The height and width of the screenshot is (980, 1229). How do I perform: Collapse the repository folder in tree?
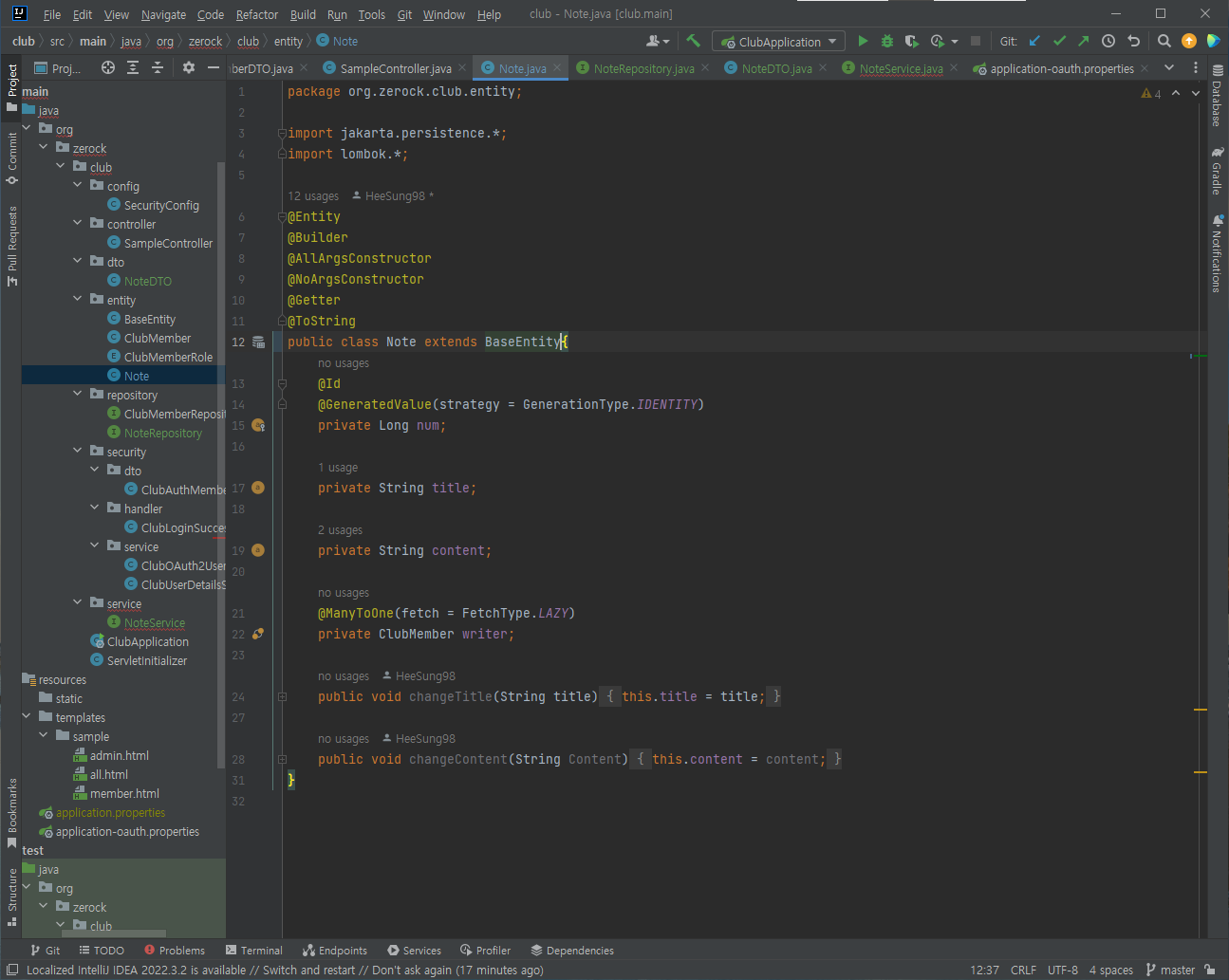[x=78, y=394]
